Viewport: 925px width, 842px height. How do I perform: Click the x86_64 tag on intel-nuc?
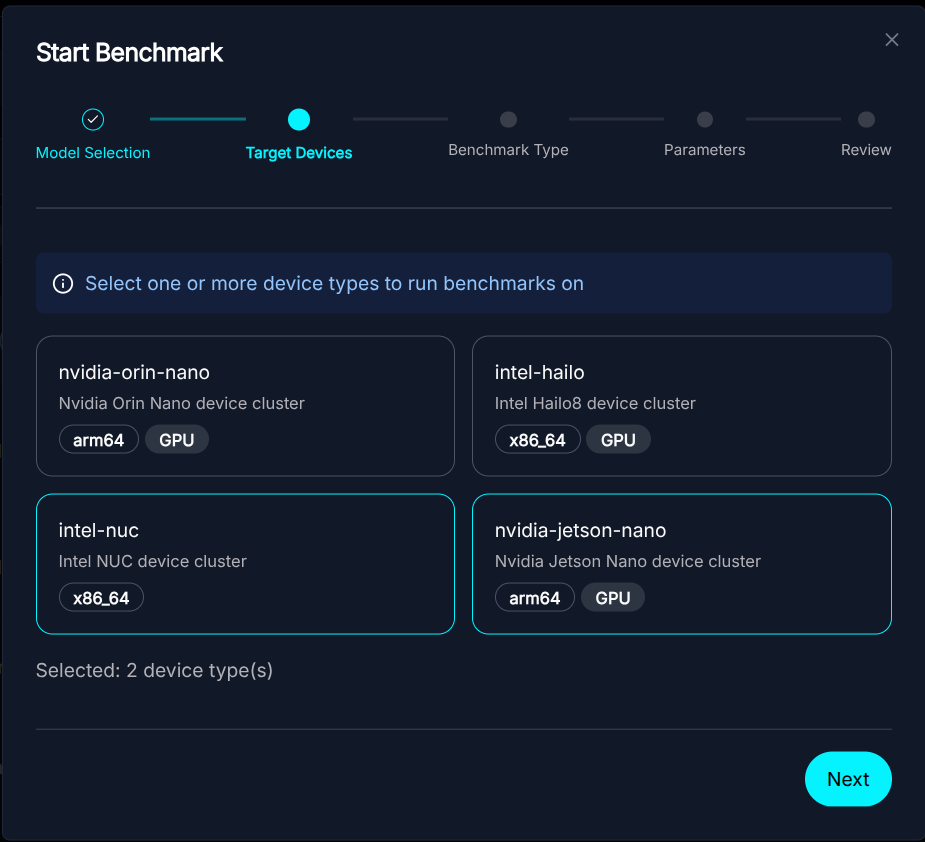101,598
